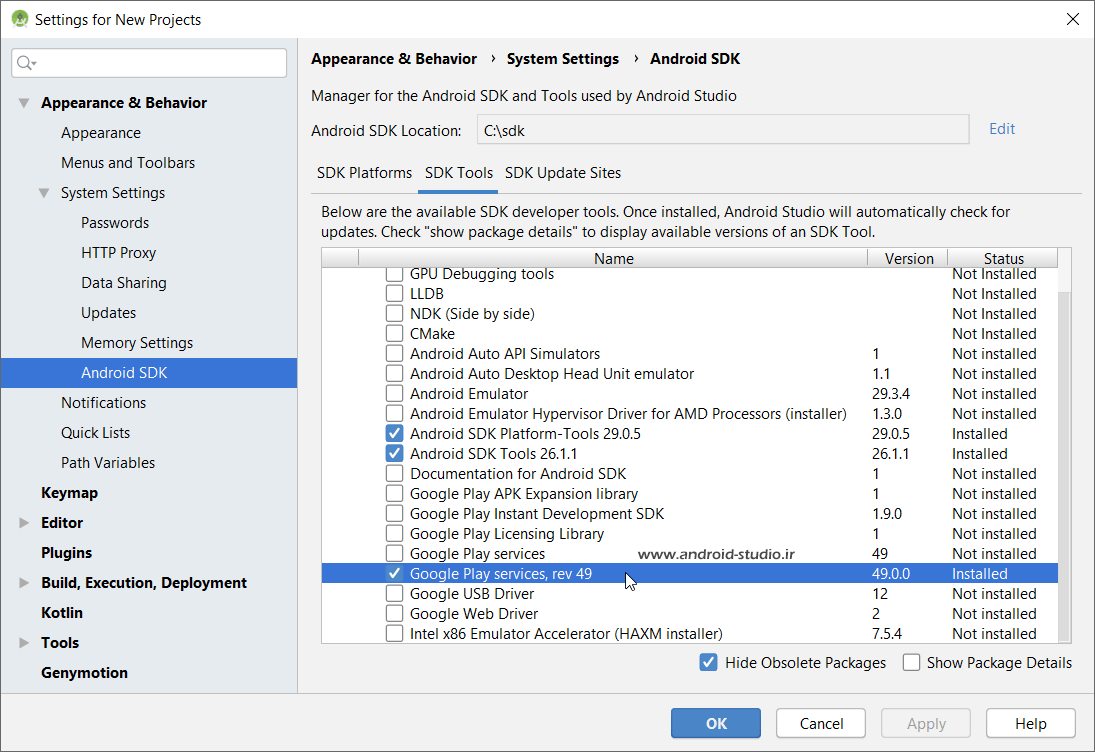This screenshot has width=1095, height=752.
Task: Enable Show Package Details
Action: coord(911,663)
